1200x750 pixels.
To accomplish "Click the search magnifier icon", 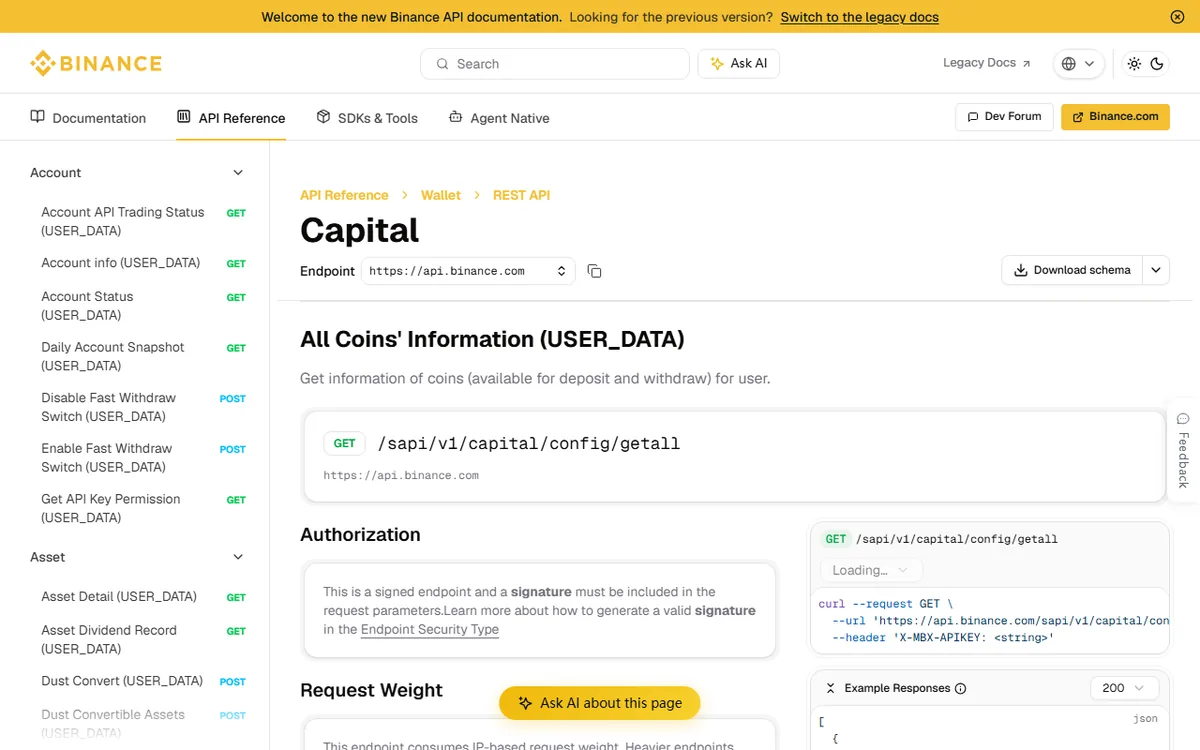I will [x=442, y=64].
